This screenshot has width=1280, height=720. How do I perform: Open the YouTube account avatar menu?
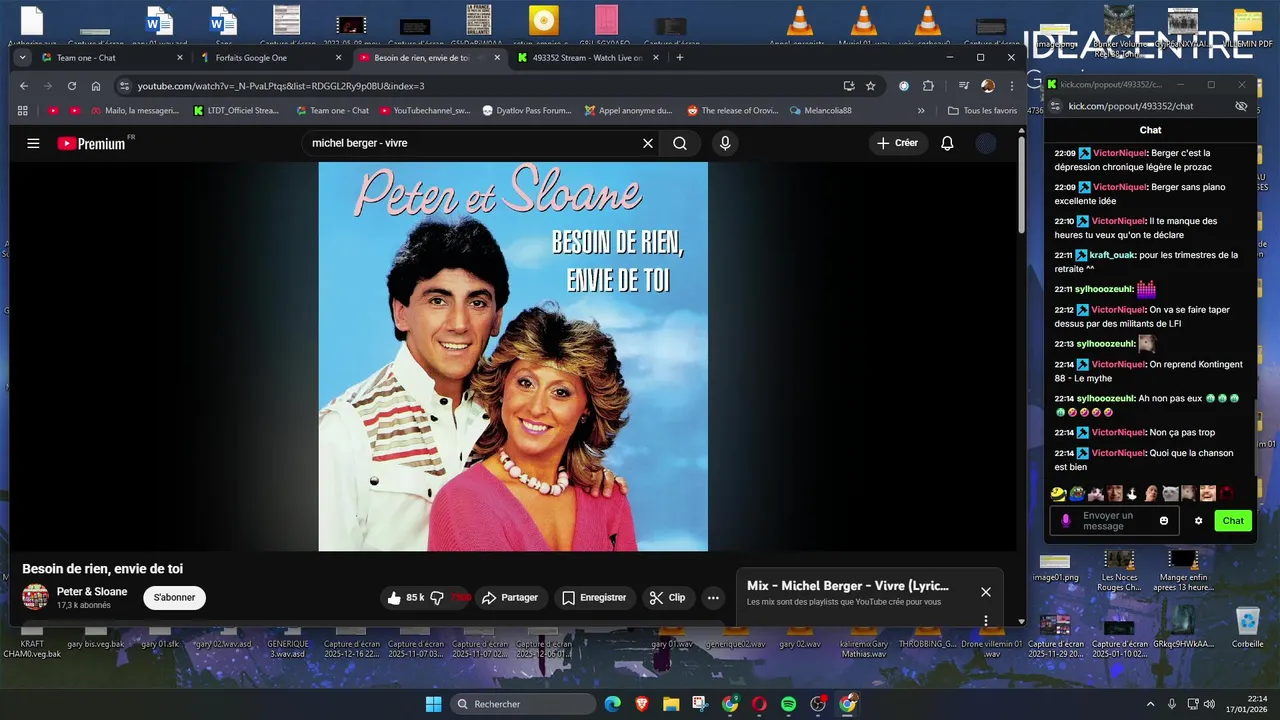pos(986,143)
